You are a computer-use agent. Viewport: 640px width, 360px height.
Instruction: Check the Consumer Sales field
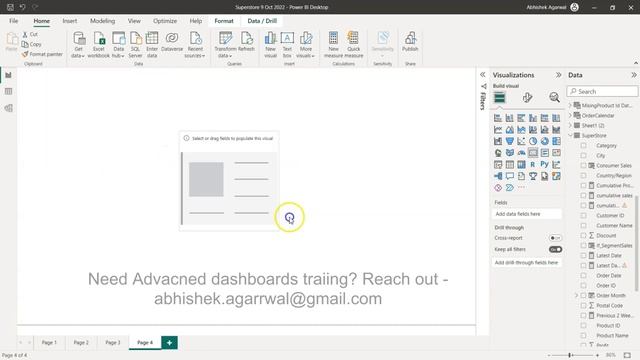point(583,165)
